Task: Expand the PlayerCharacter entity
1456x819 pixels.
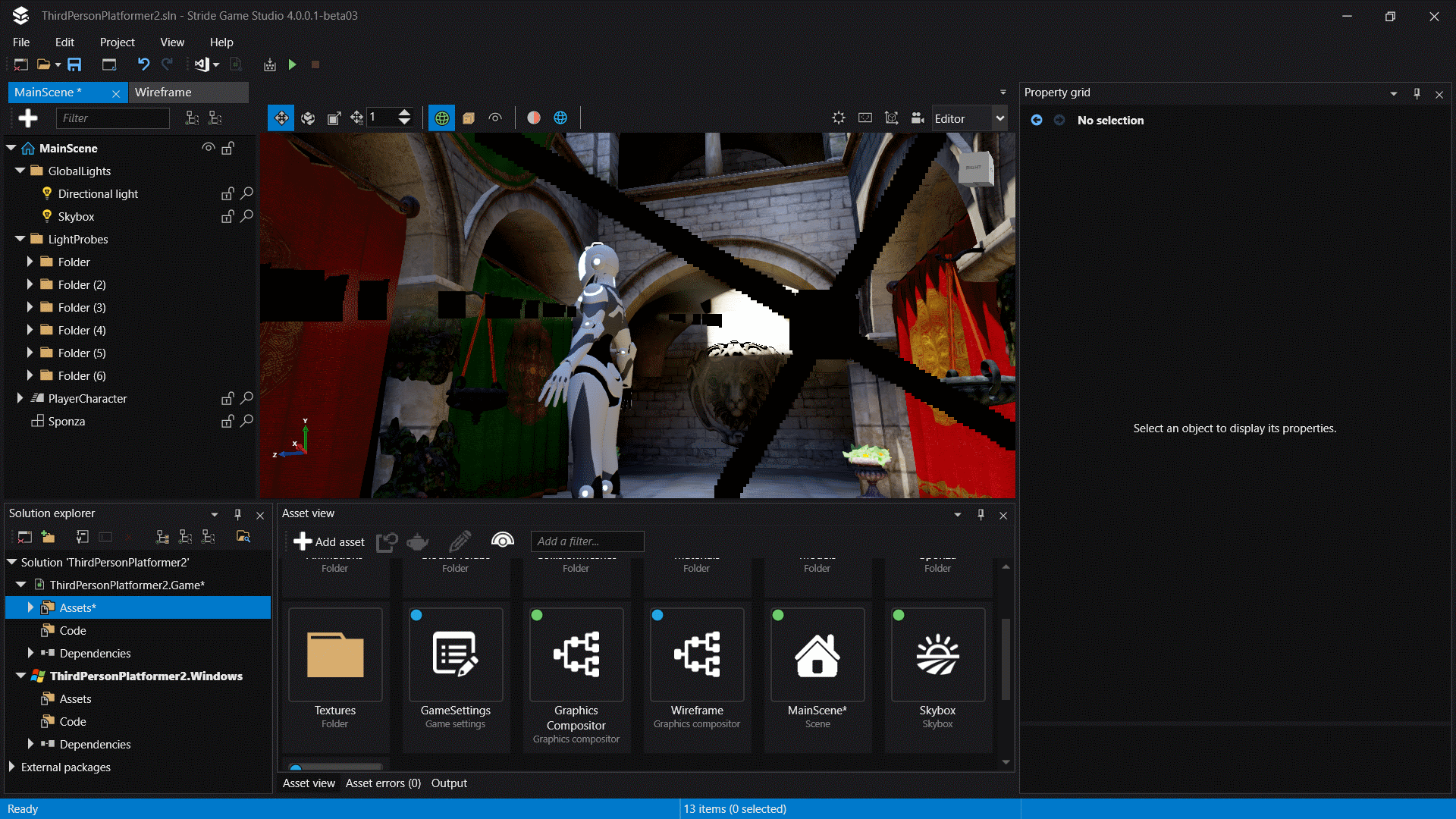Action: [x=20, y=398]
